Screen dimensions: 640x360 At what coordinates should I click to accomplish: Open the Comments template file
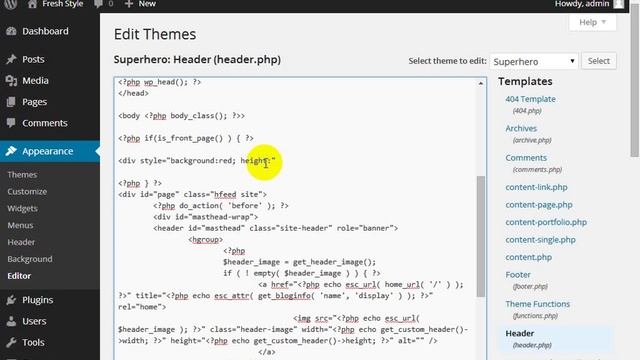pyautogui.click(x=526, y=158)
